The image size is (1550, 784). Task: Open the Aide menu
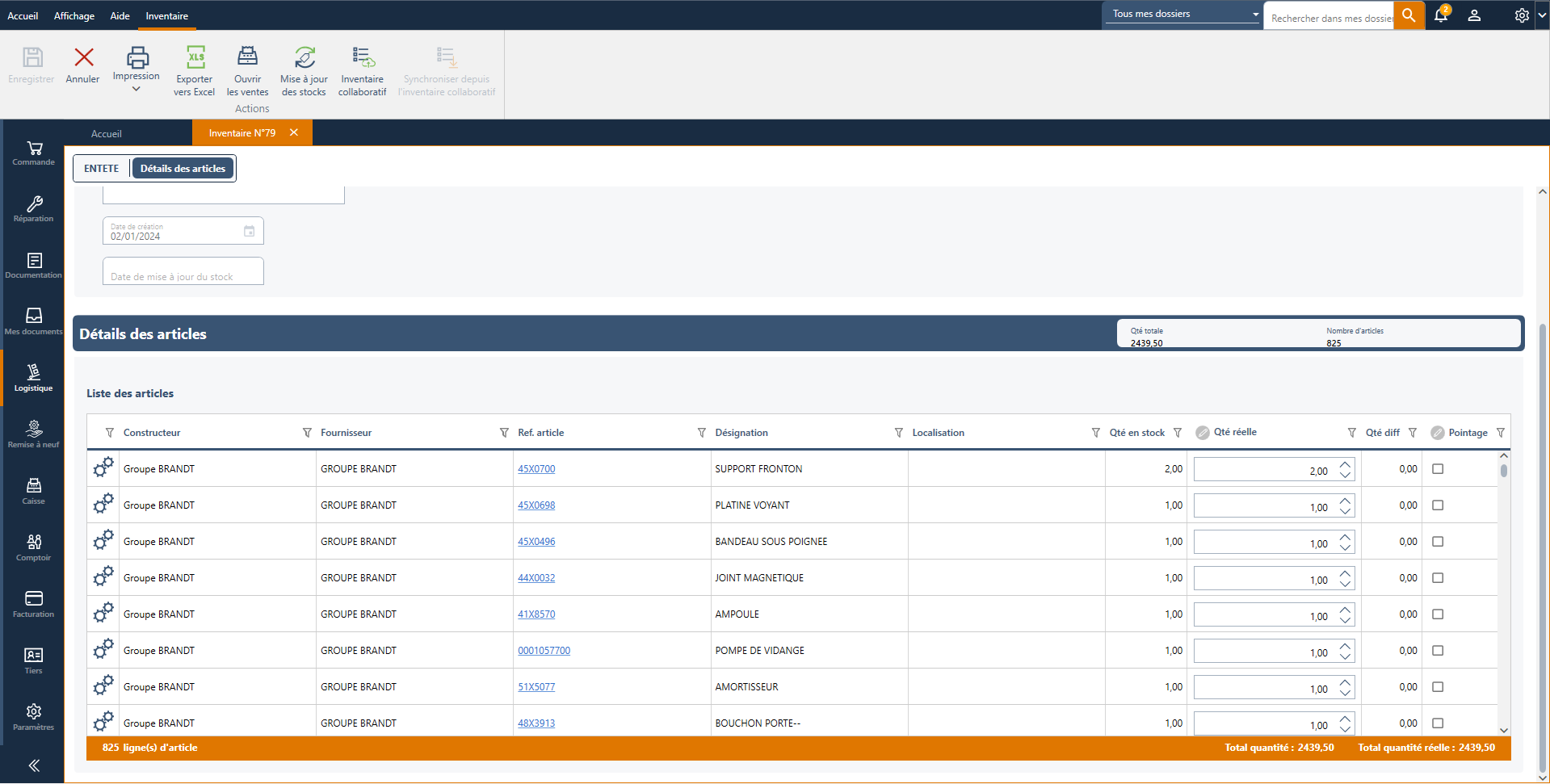120,16
